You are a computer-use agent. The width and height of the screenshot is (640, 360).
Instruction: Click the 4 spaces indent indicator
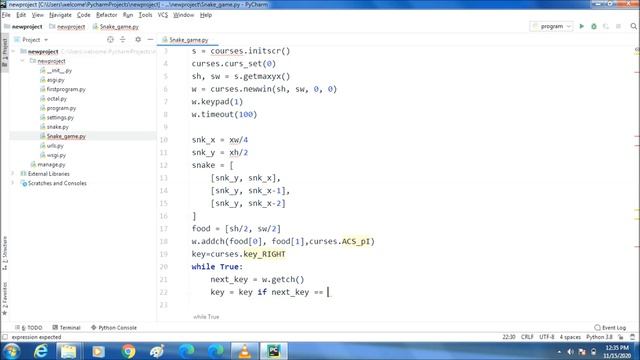point(570,337)
